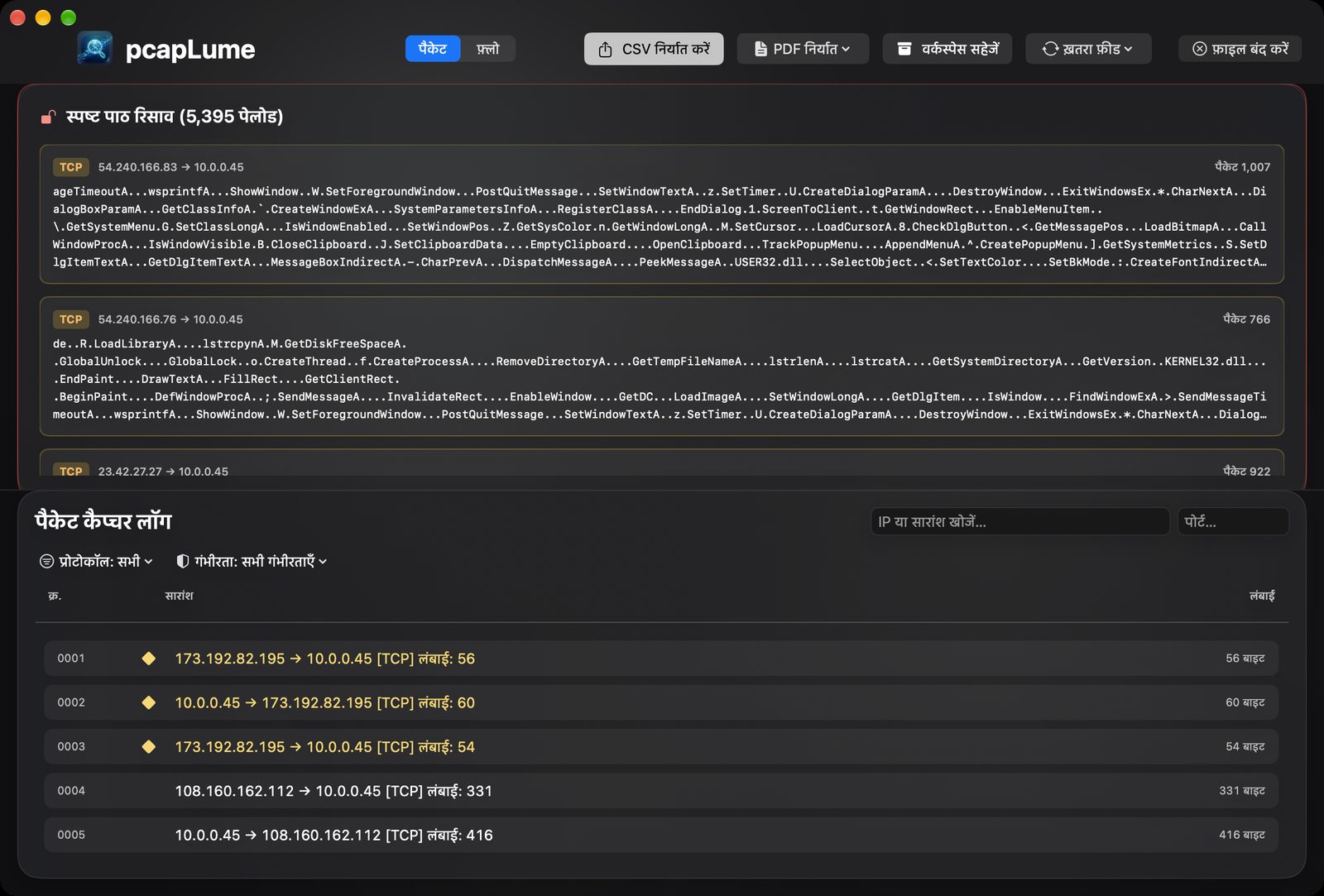Select the पैकेट 1,007 label

tap(1242, 167)
